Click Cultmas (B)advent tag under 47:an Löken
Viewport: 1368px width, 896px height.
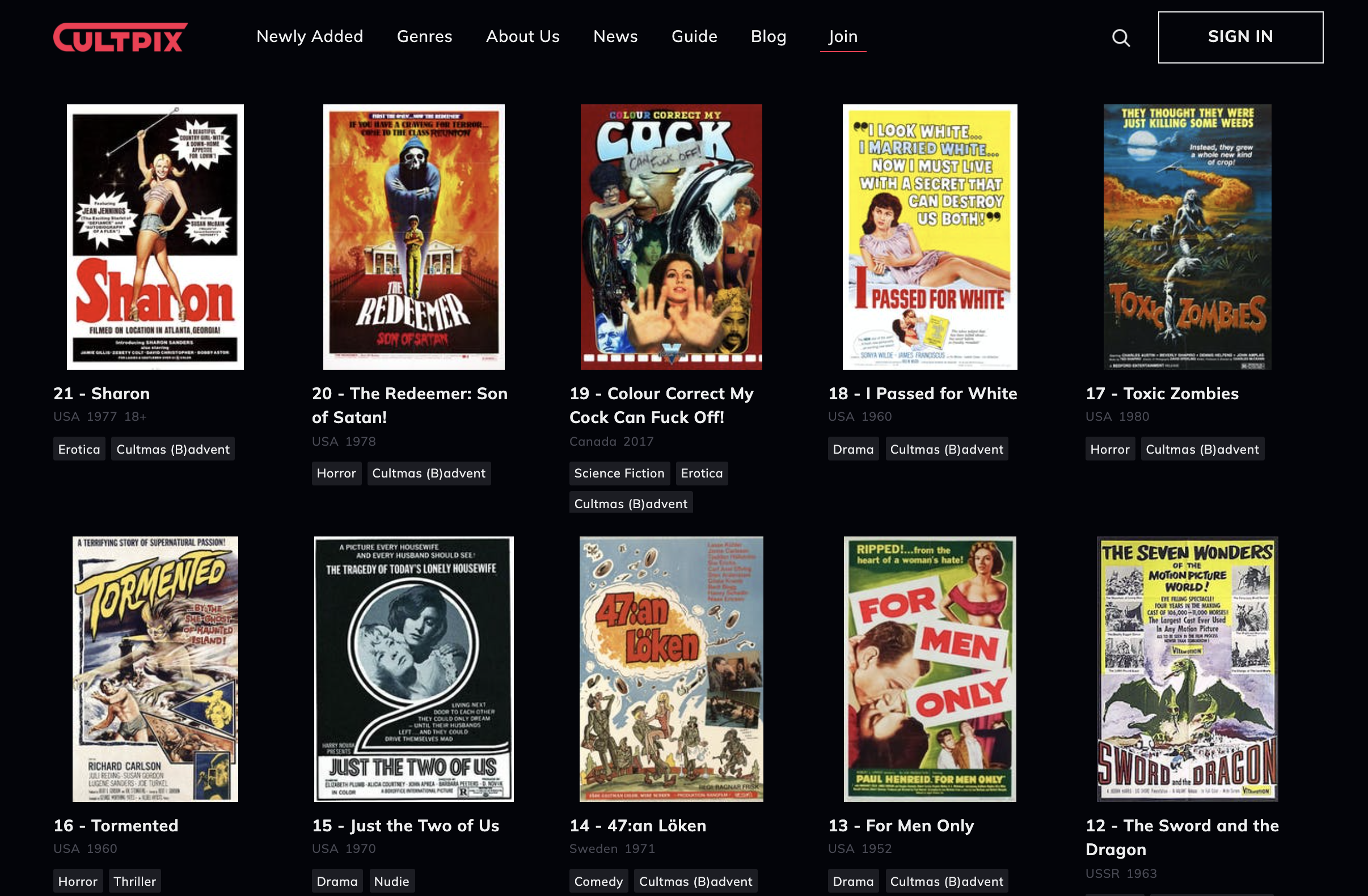point(695,881)
